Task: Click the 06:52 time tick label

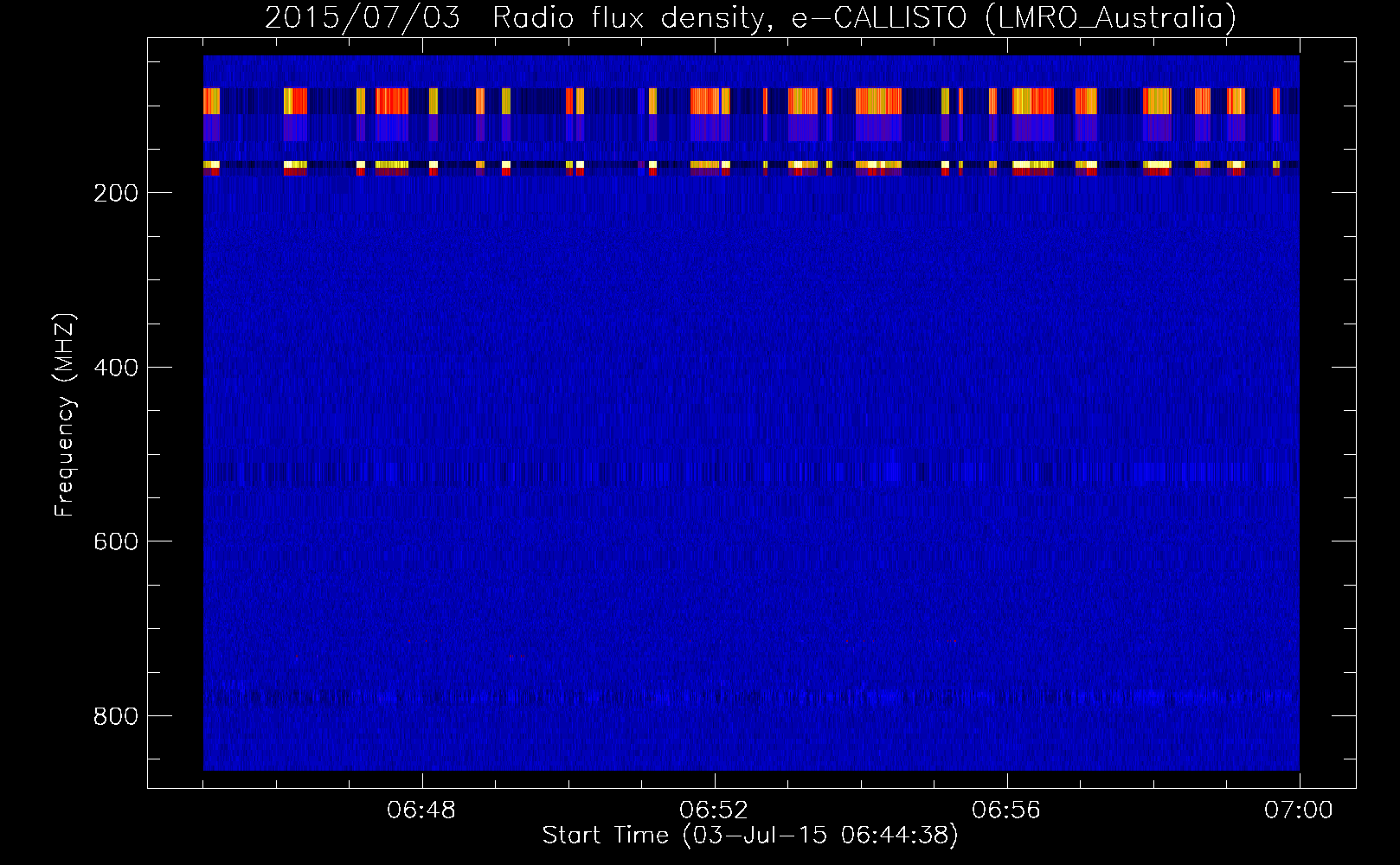Action: pyautogui.click(x=714, y=811)
